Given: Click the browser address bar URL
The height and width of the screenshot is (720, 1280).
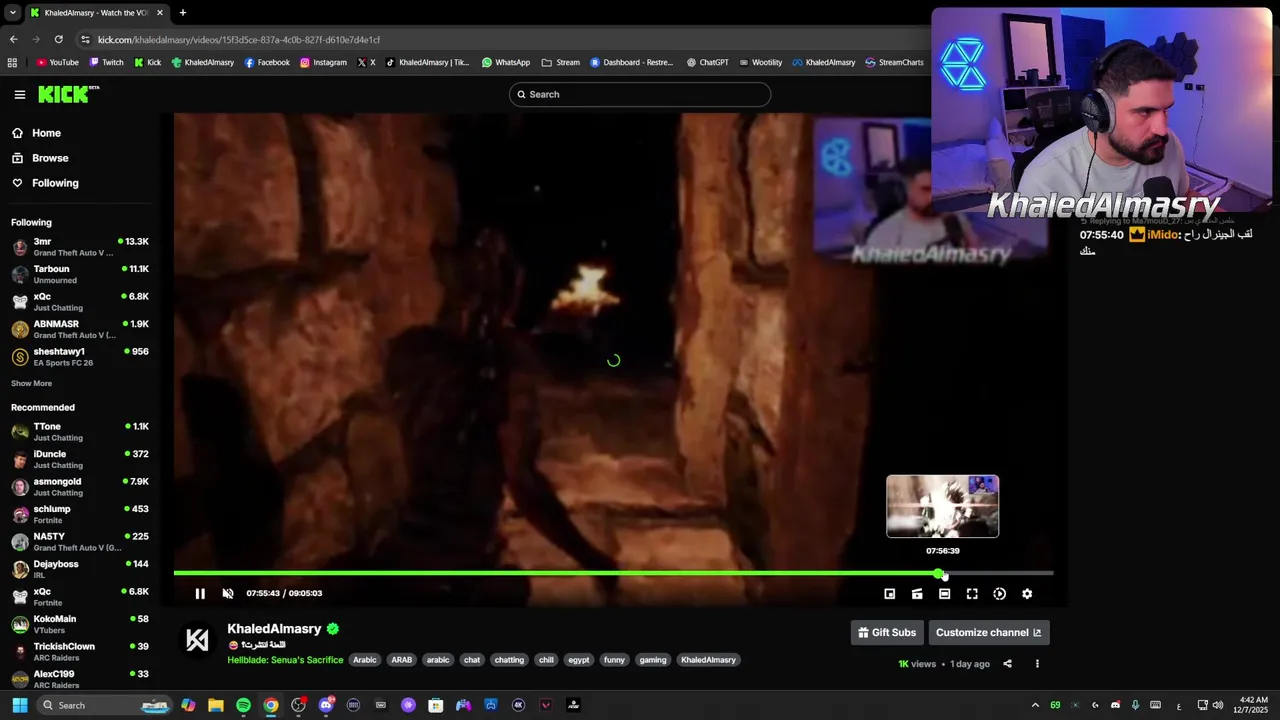Looking at the screenshot, I should pyautogui.click(x=239, y=40).
